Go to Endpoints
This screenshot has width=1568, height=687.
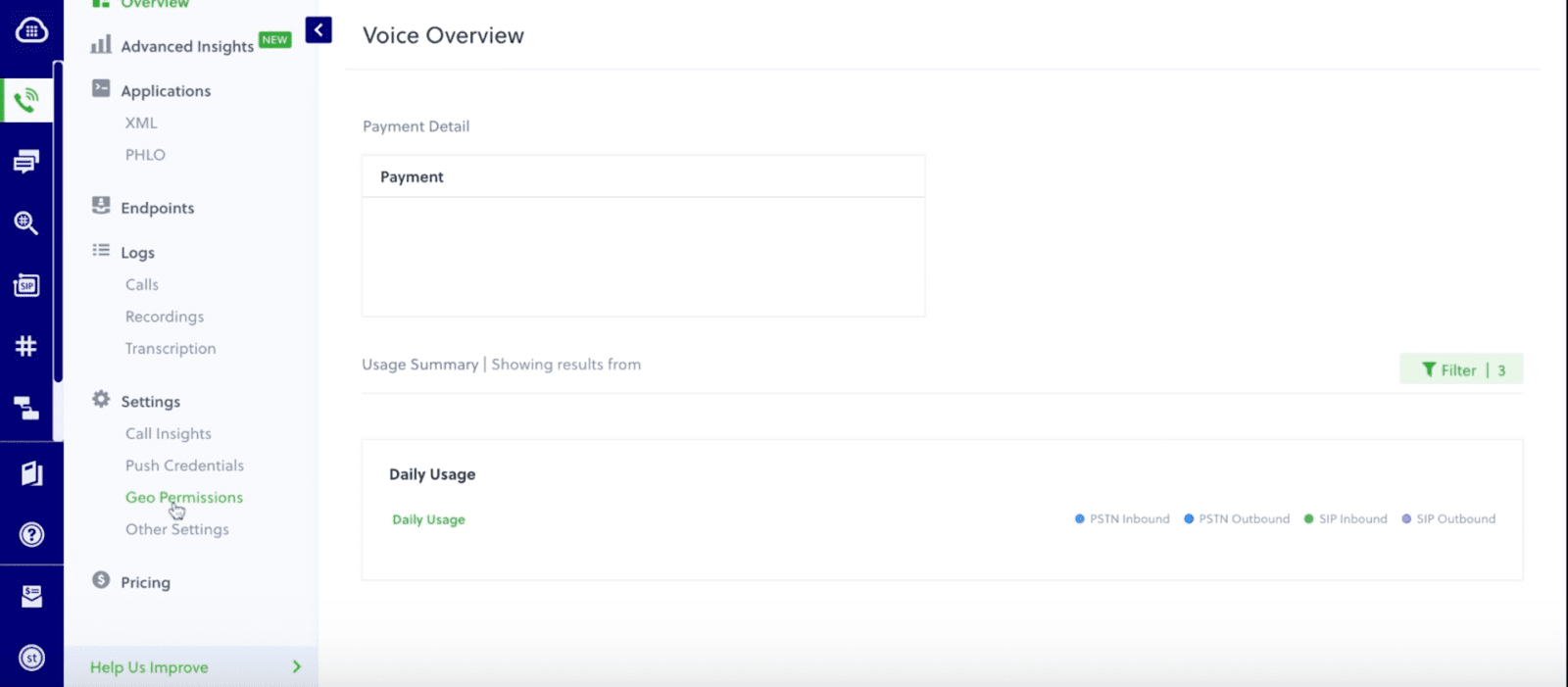157,208
